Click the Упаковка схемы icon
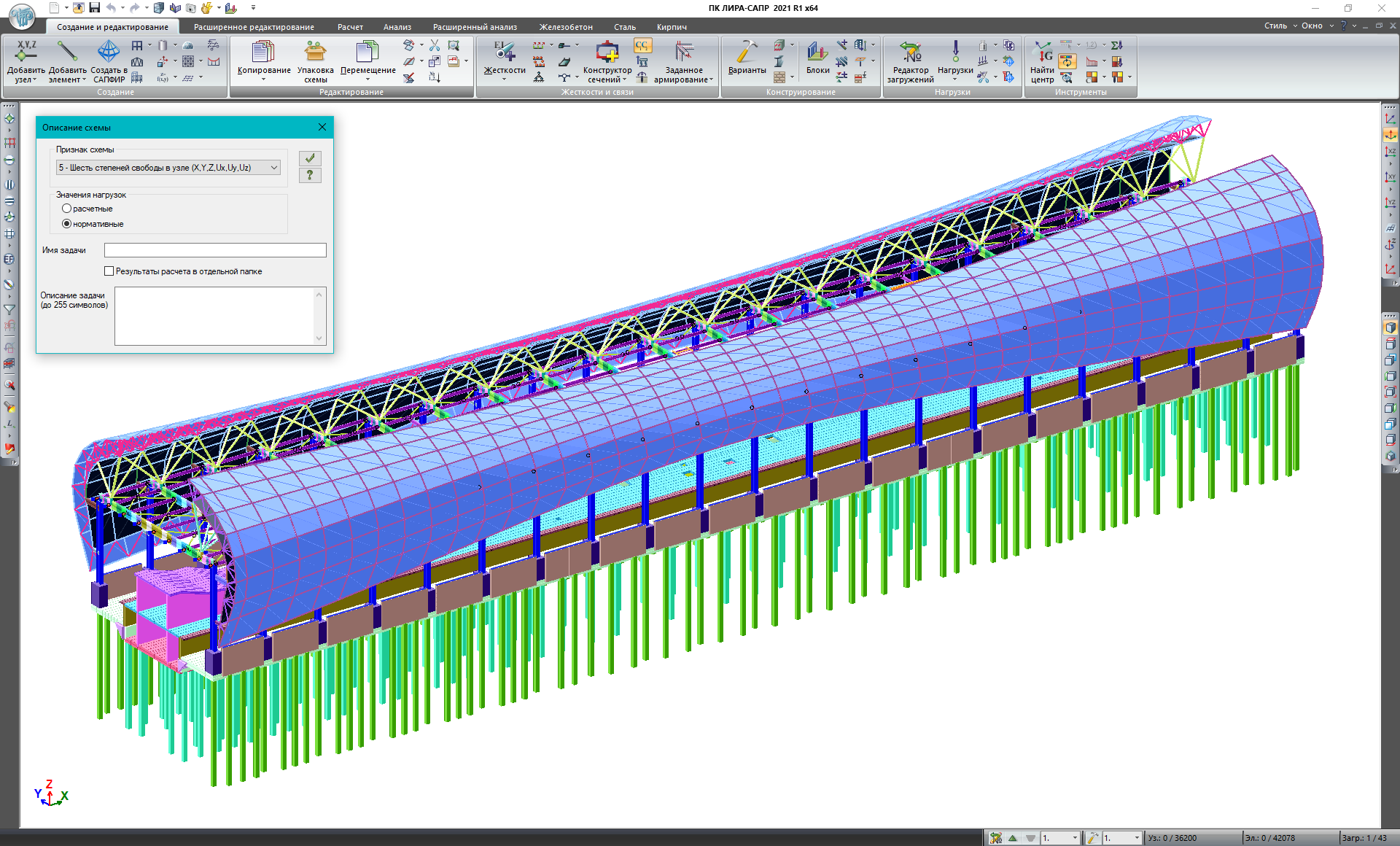 click(315, 52)
